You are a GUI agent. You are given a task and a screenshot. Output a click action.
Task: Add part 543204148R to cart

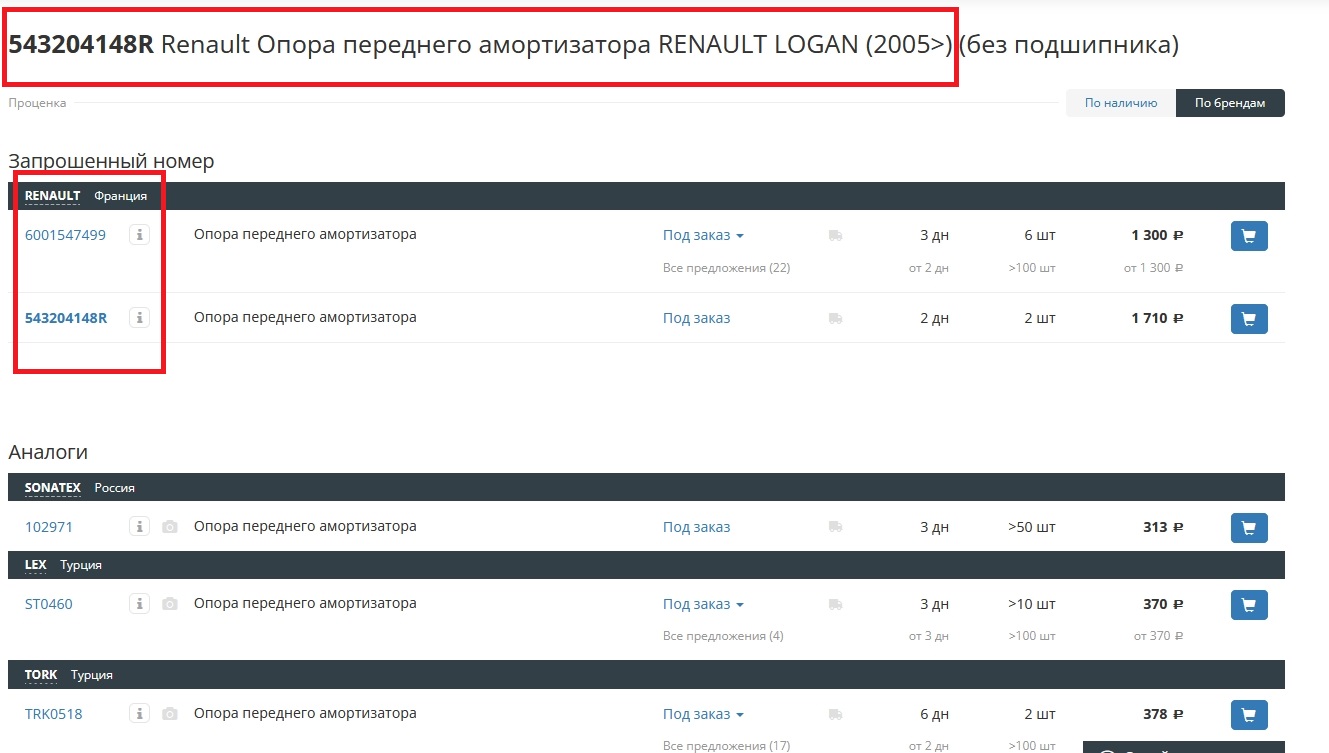pos(1249,319)
